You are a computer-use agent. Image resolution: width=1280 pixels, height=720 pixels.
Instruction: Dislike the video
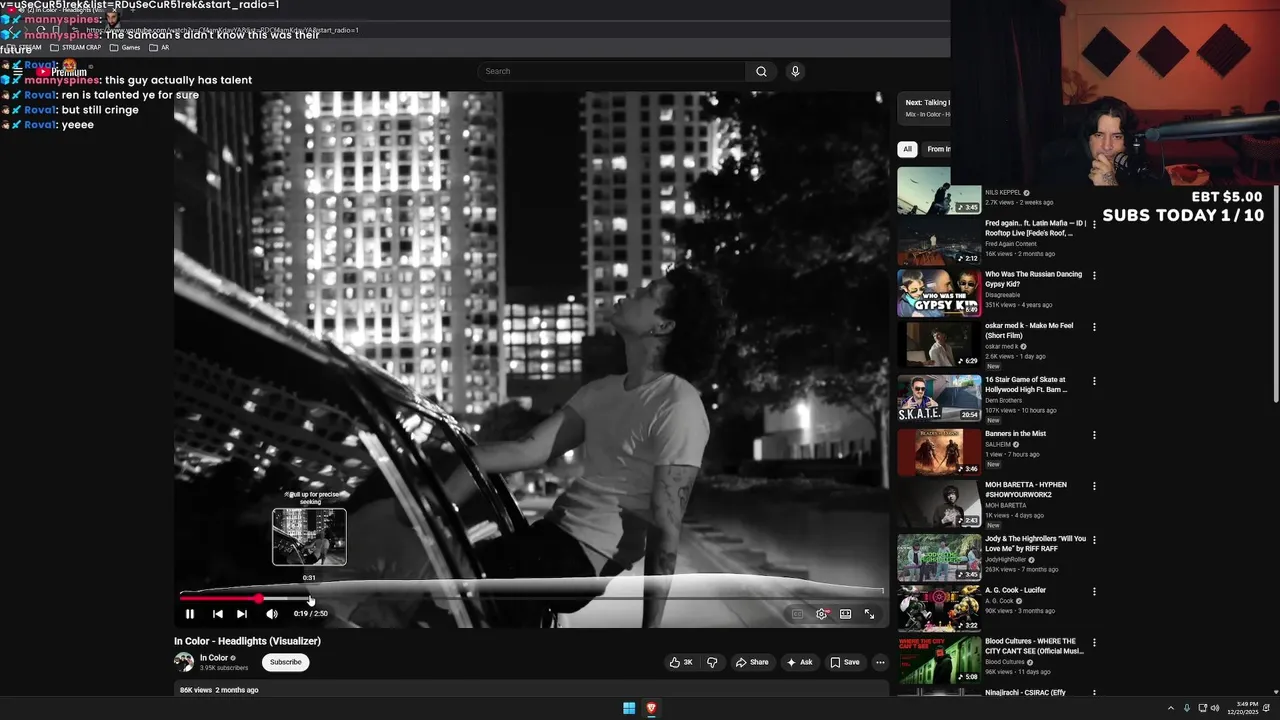[712, 662]
